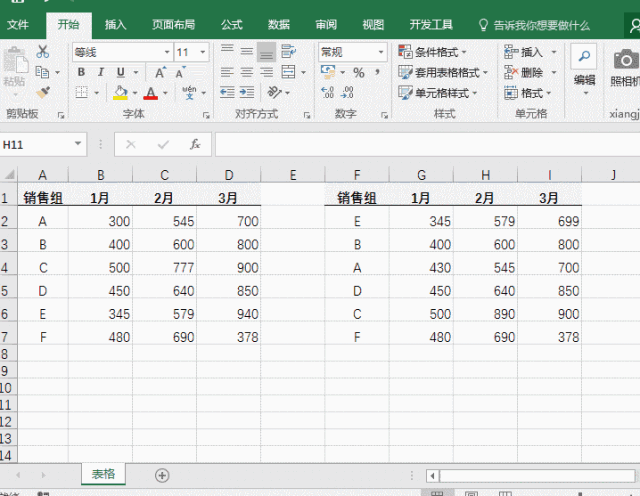640x496 pixels.
Task: Click Decrease Indent icon
Action: [227, 93]
